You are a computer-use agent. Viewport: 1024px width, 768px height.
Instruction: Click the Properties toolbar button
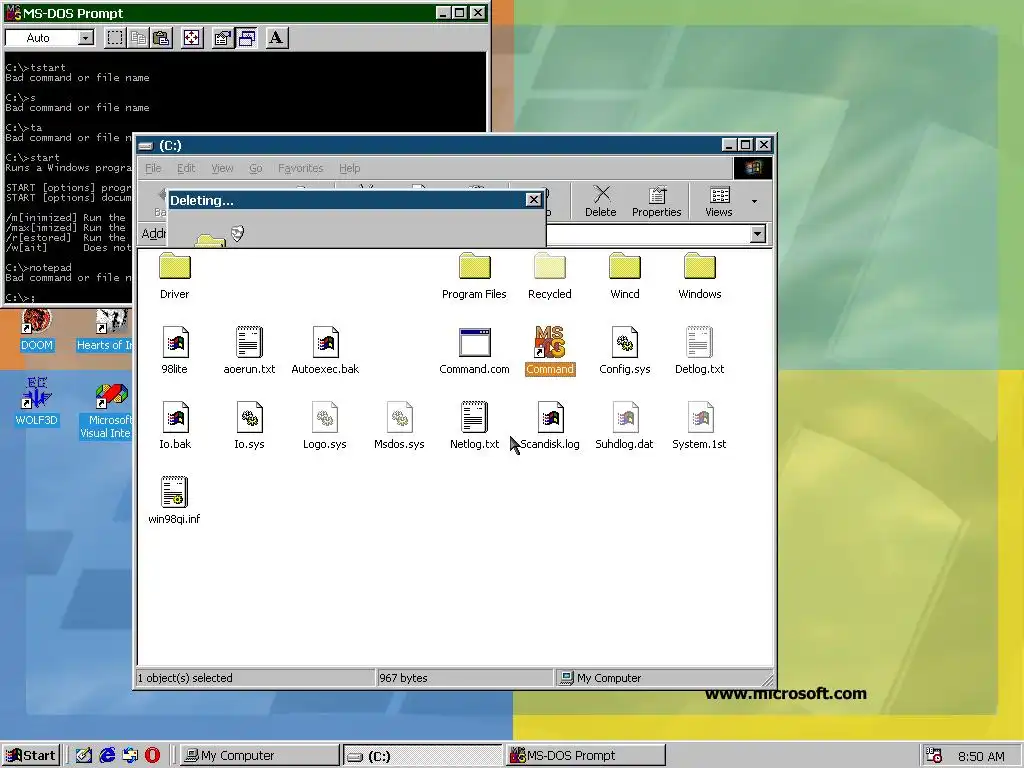click(x=656, y=200)
